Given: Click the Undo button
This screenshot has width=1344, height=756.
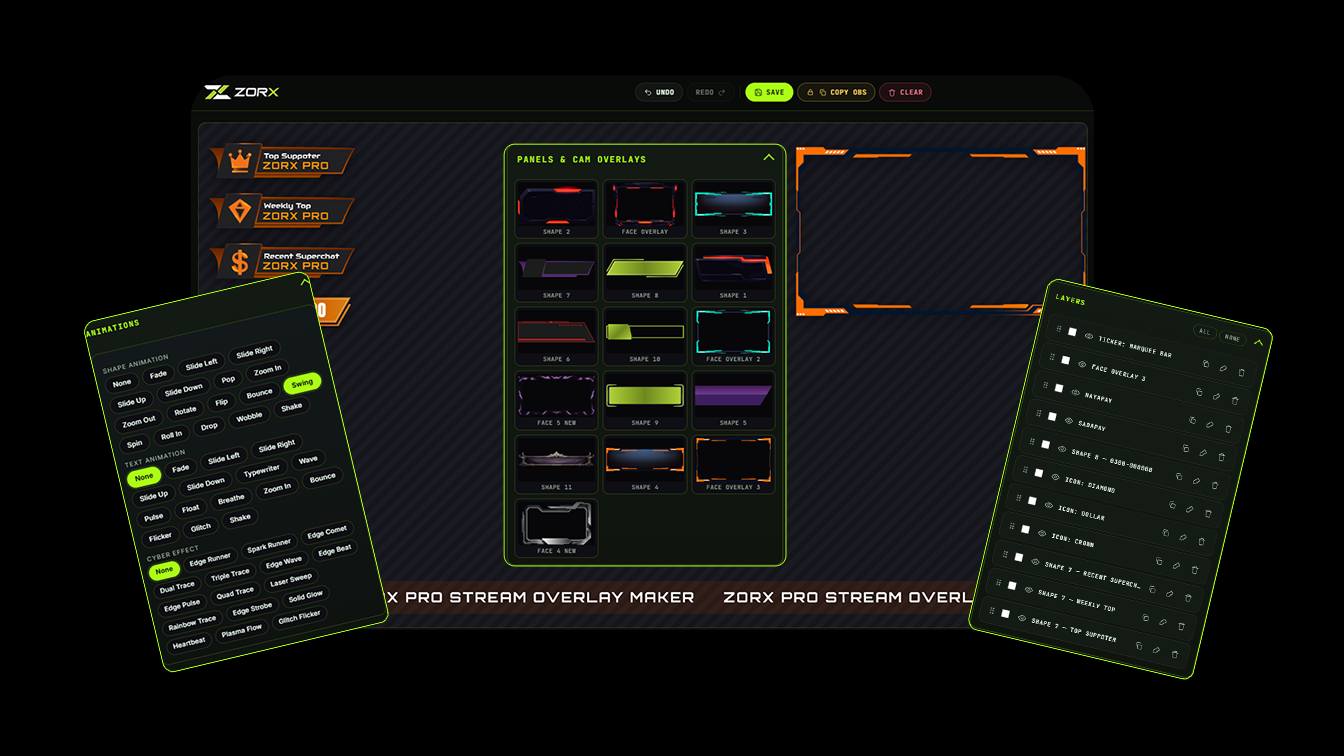Looking at the screenshot, I should tap(659, 92).
